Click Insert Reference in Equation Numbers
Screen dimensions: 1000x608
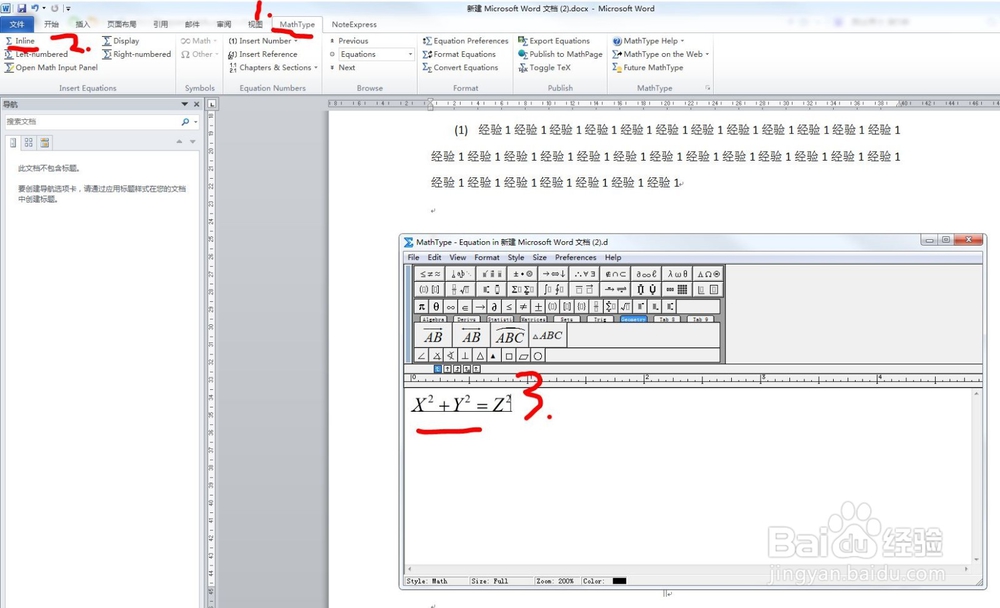pyautogui.click(x=263, y=54)
